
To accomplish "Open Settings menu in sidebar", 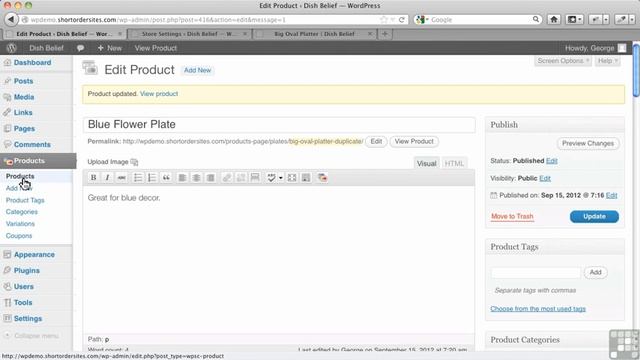I will tap(28, 318).
